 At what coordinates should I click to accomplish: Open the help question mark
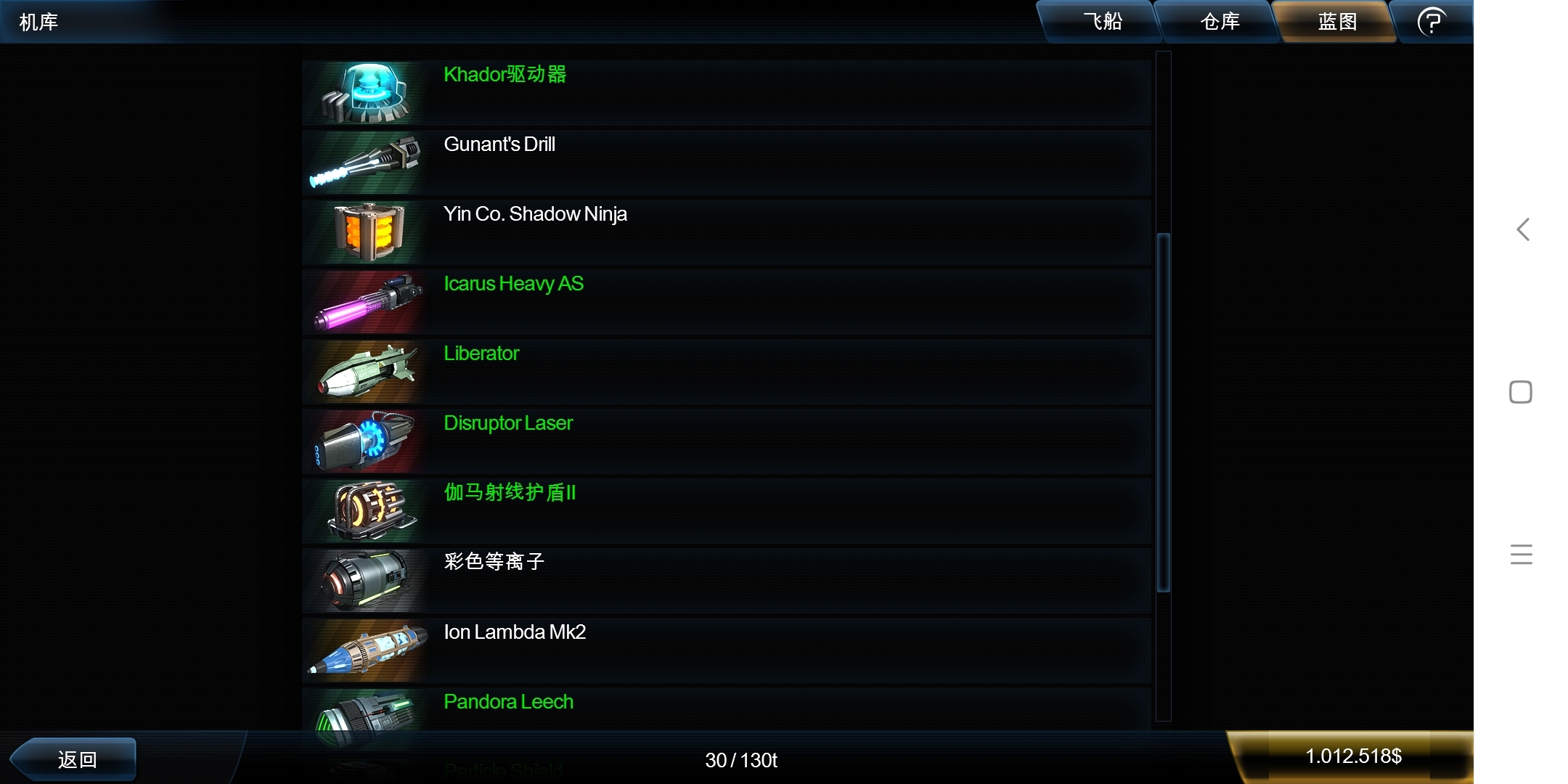(x=1432, y=22)
